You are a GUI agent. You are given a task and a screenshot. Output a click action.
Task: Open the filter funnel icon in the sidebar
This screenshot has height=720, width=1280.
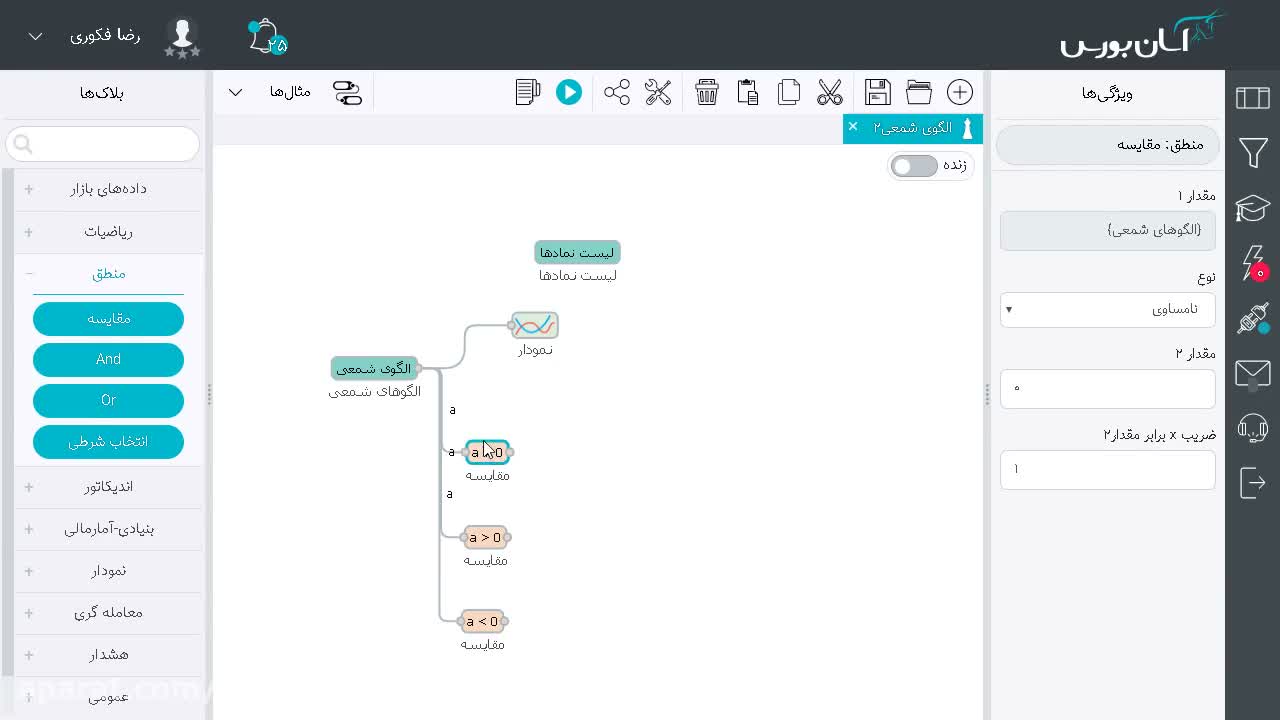click(x=1253, y=152)
